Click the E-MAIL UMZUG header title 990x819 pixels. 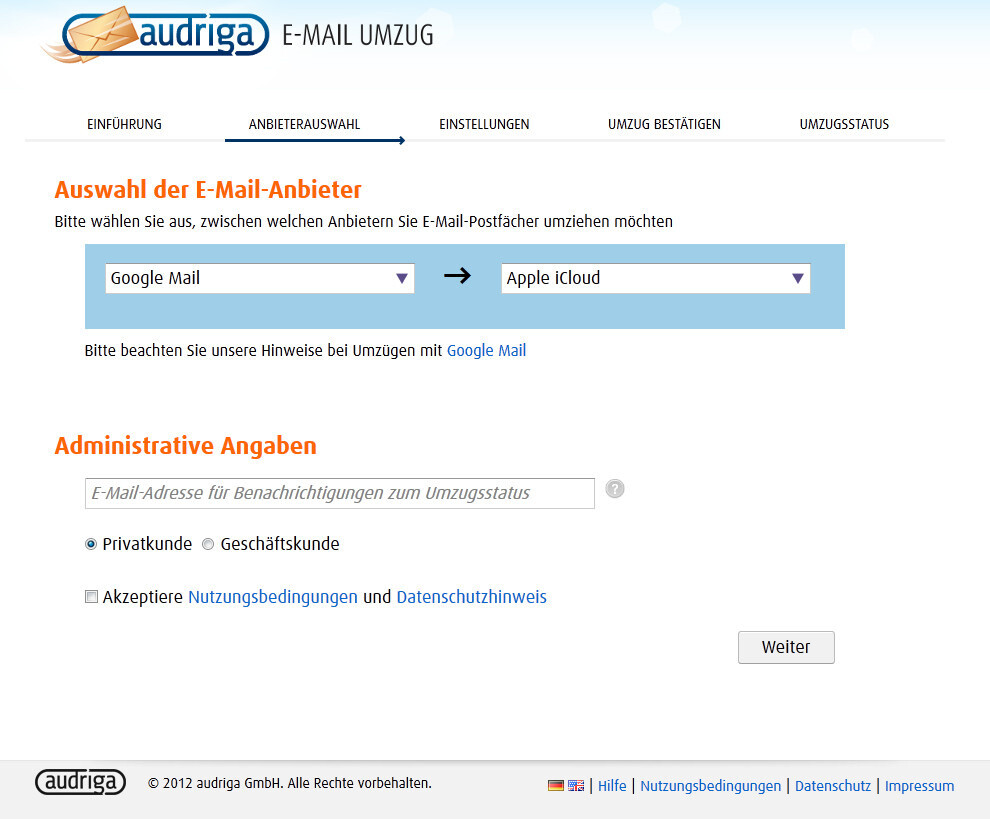click(x=359, y=34)
